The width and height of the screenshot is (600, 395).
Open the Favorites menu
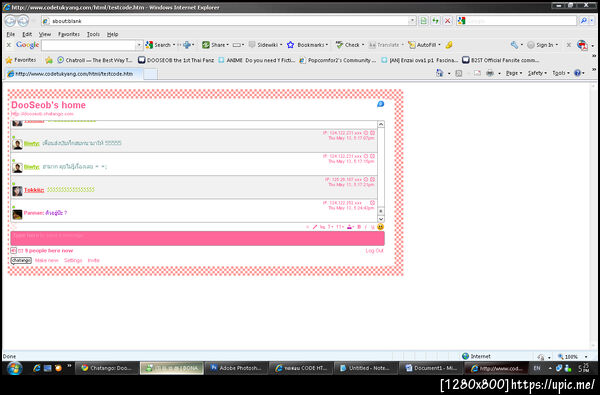point(69,34)
